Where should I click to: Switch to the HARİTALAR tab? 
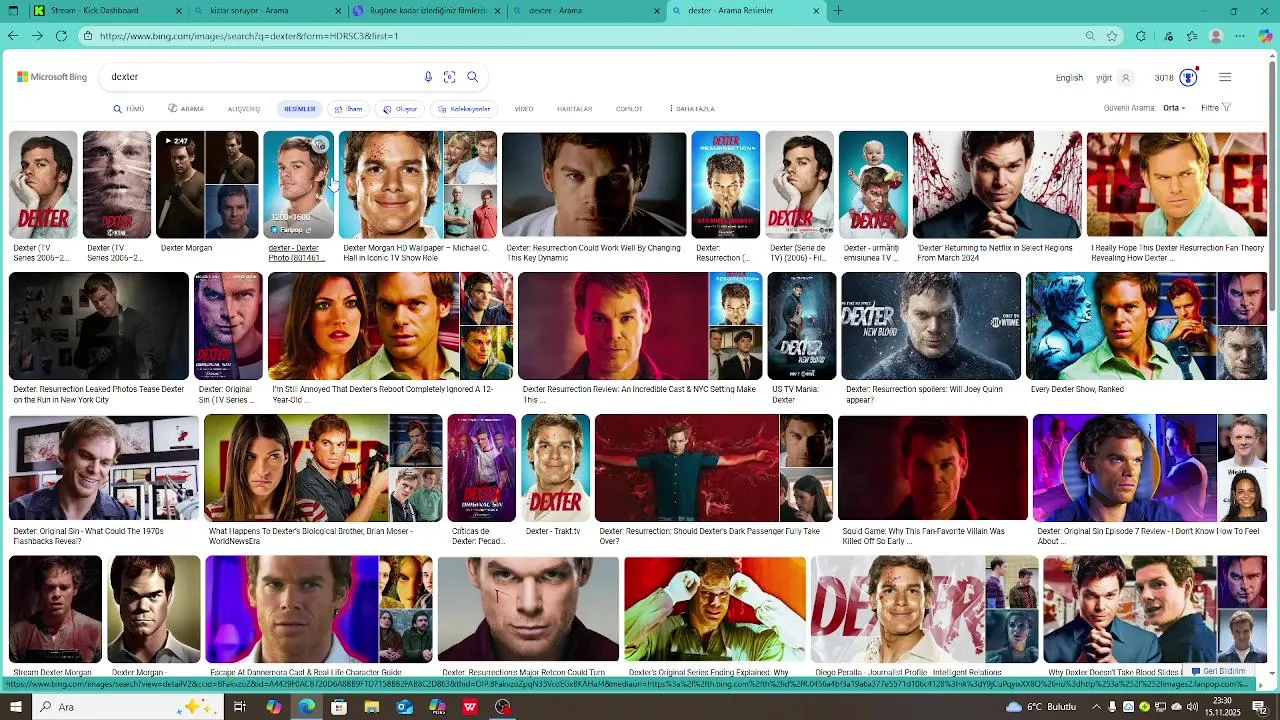pyautogui.click(x=575, y=109)
